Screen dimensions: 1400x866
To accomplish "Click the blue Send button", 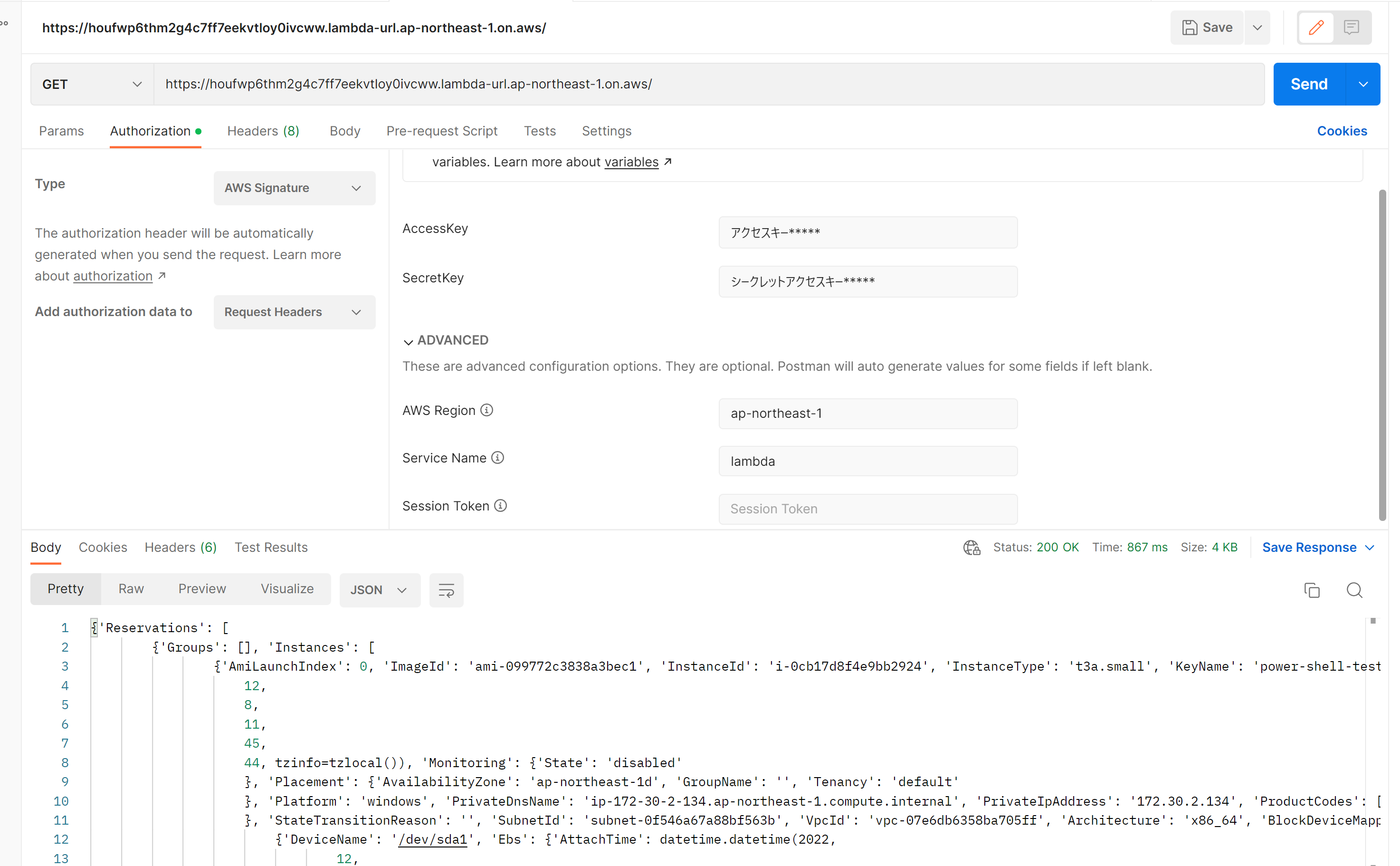I will [x=1308, y=84].
